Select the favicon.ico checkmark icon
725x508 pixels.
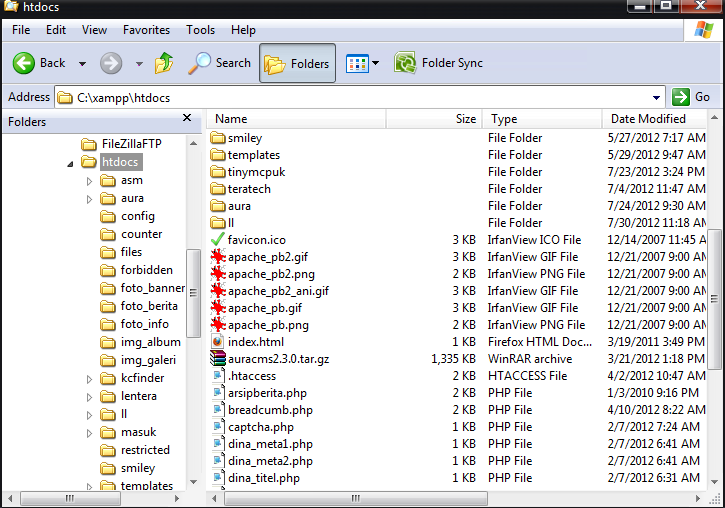tap(218, 240)
